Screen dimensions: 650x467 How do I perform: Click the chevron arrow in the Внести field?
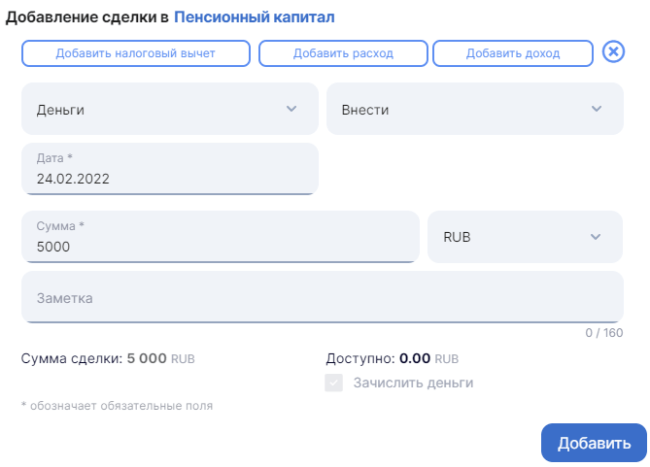596,109
